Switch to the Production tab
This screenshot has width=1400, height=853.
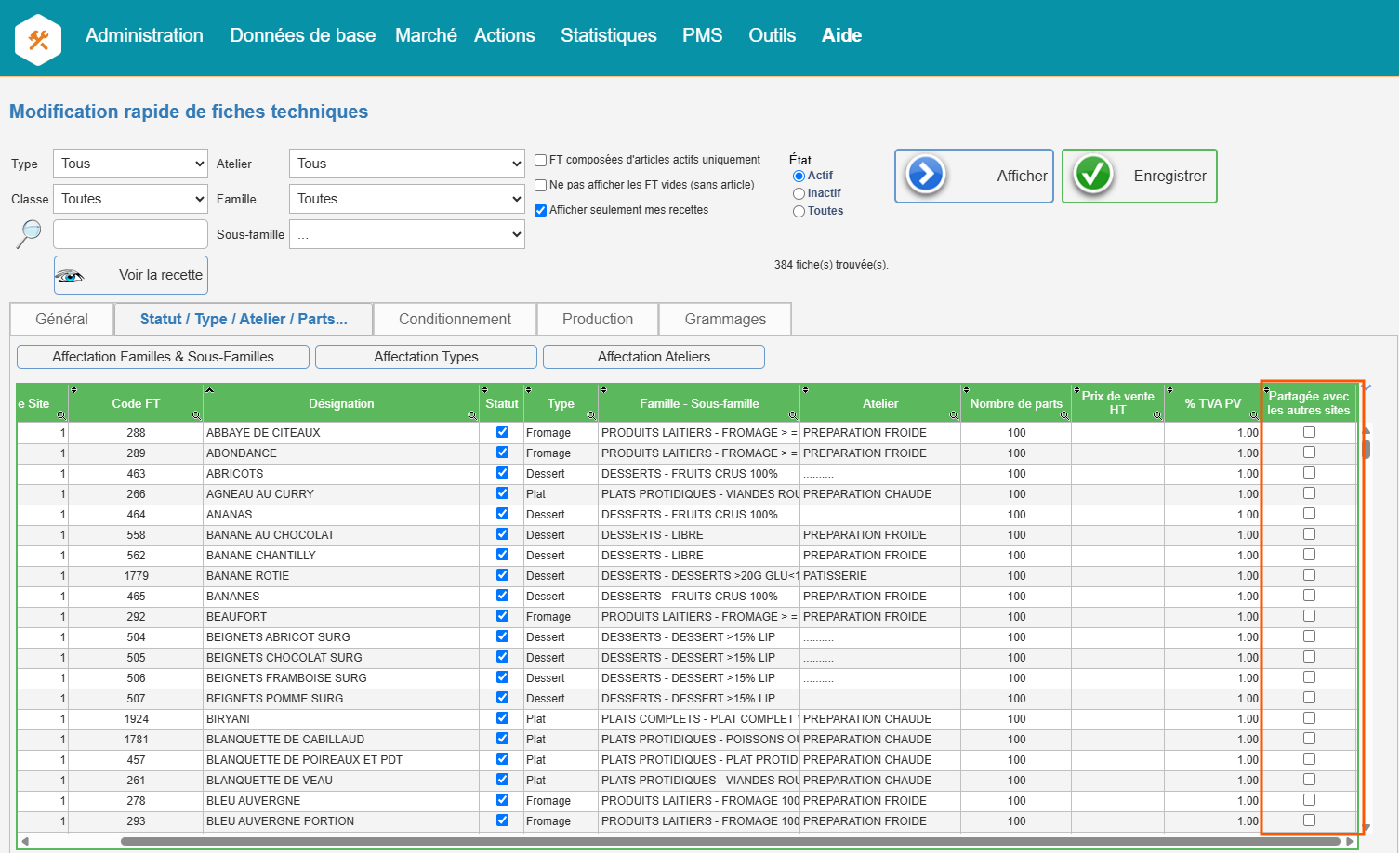point(598,319)
